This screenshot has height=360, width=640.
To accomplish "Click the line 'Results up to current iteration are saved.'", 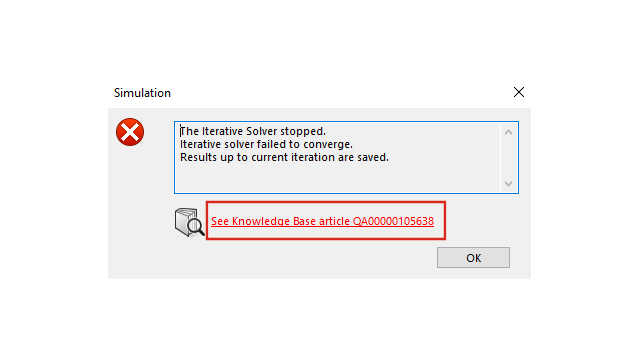I will click(284, 158).
